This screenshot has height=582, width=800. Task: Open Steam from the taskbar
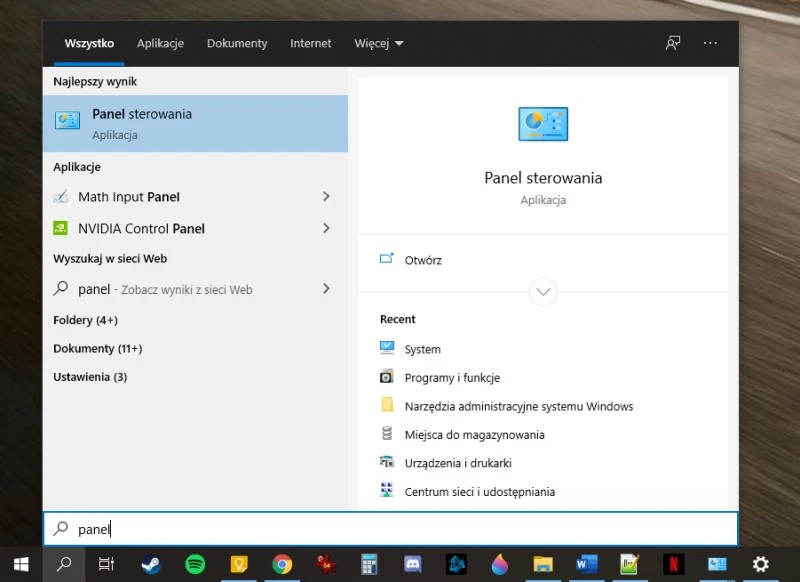click(x=151, y=564)
